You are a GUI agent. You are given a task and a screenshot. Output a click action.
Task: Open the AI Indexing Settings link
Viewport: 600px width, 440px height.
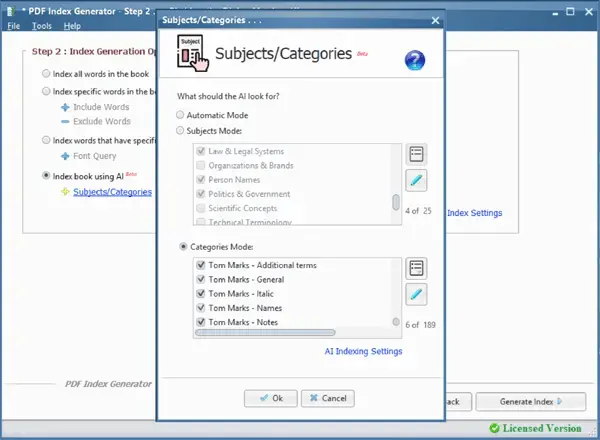(363, 351)
